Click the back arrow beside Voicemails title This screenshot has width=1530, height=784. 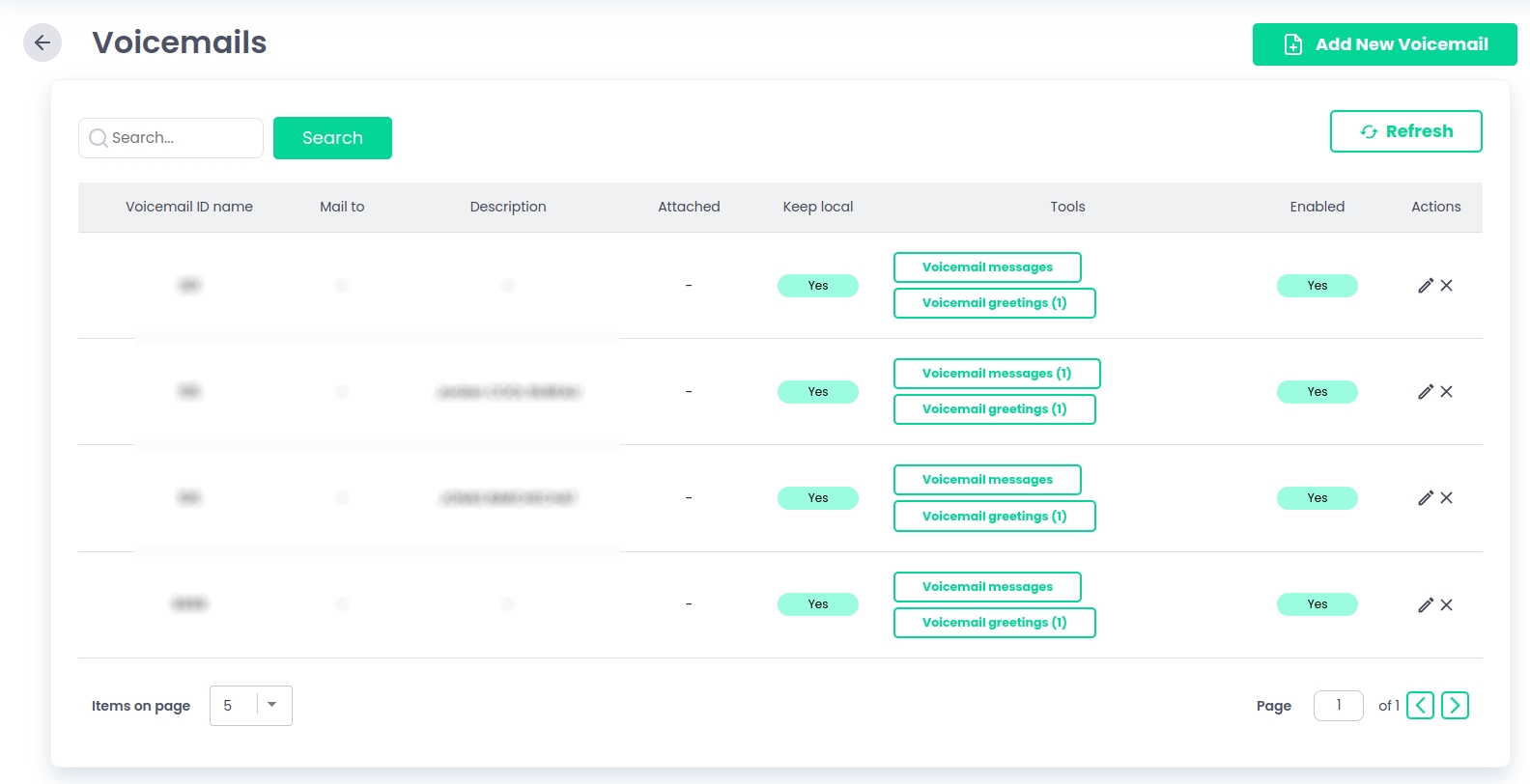pos(42,42)
